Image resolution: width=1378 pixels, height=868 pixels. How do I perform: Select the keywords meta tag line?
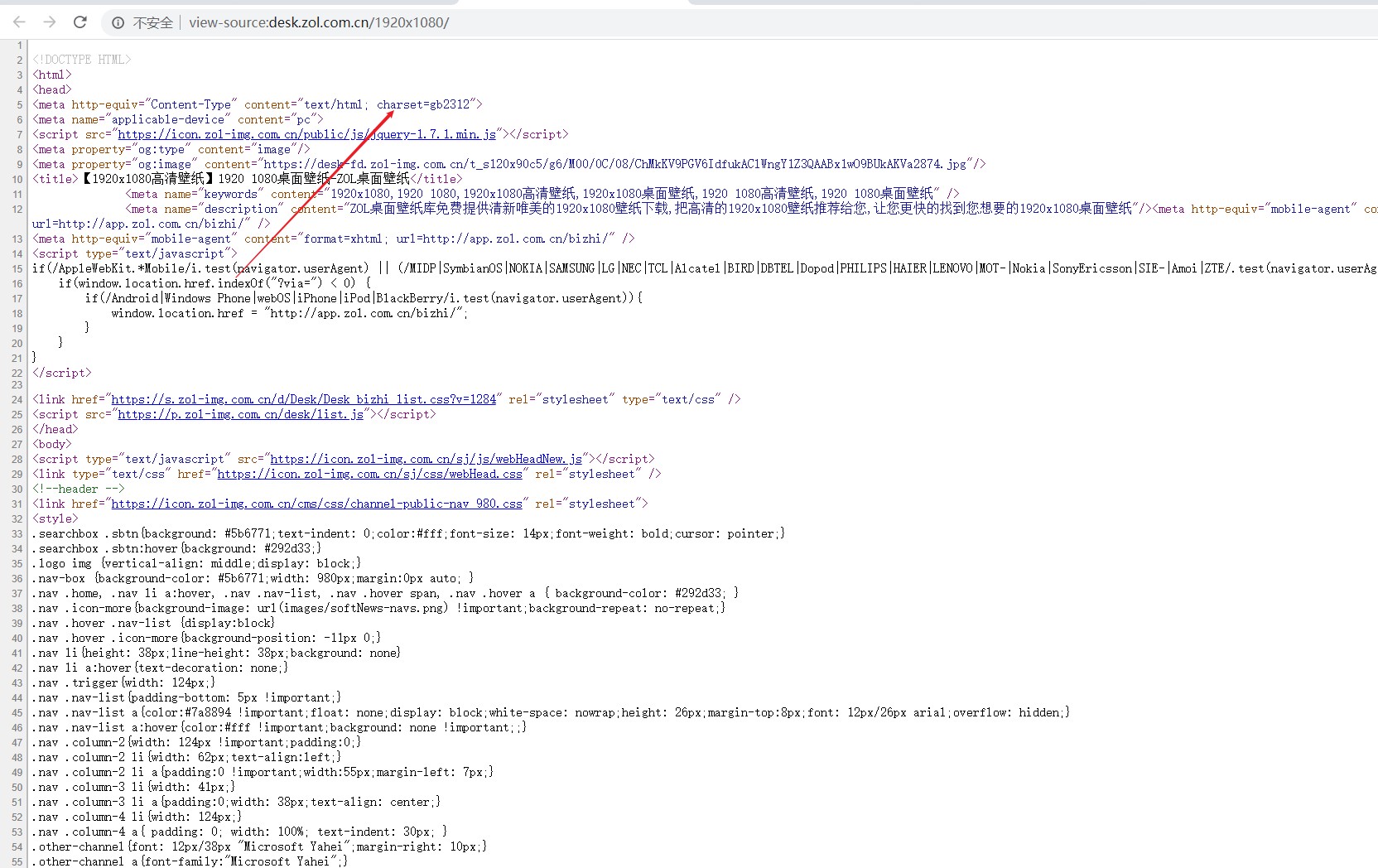coord(542,194)
